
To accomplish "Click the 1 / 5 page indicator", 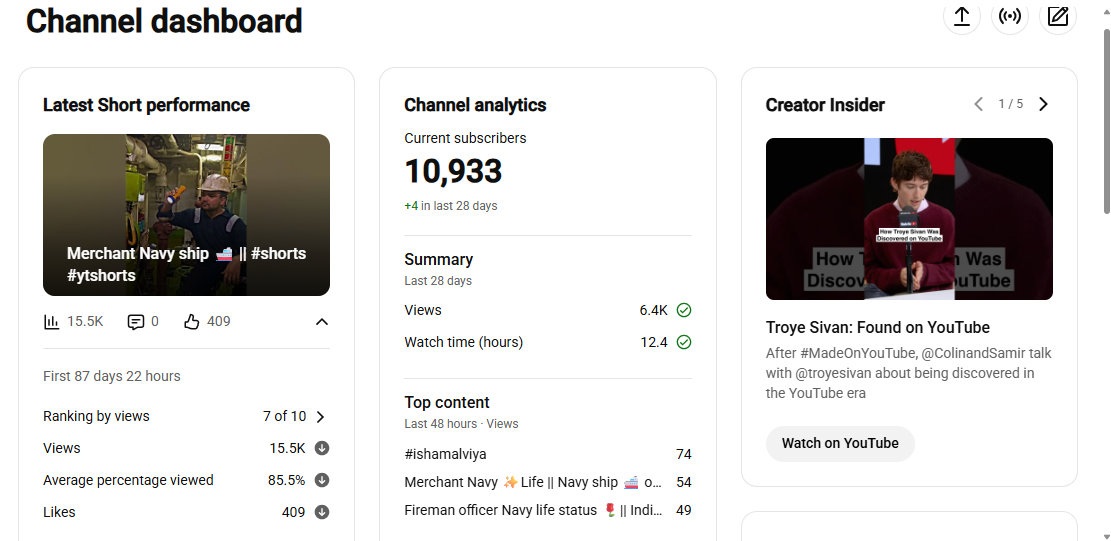I will [x=1011, y=104].
